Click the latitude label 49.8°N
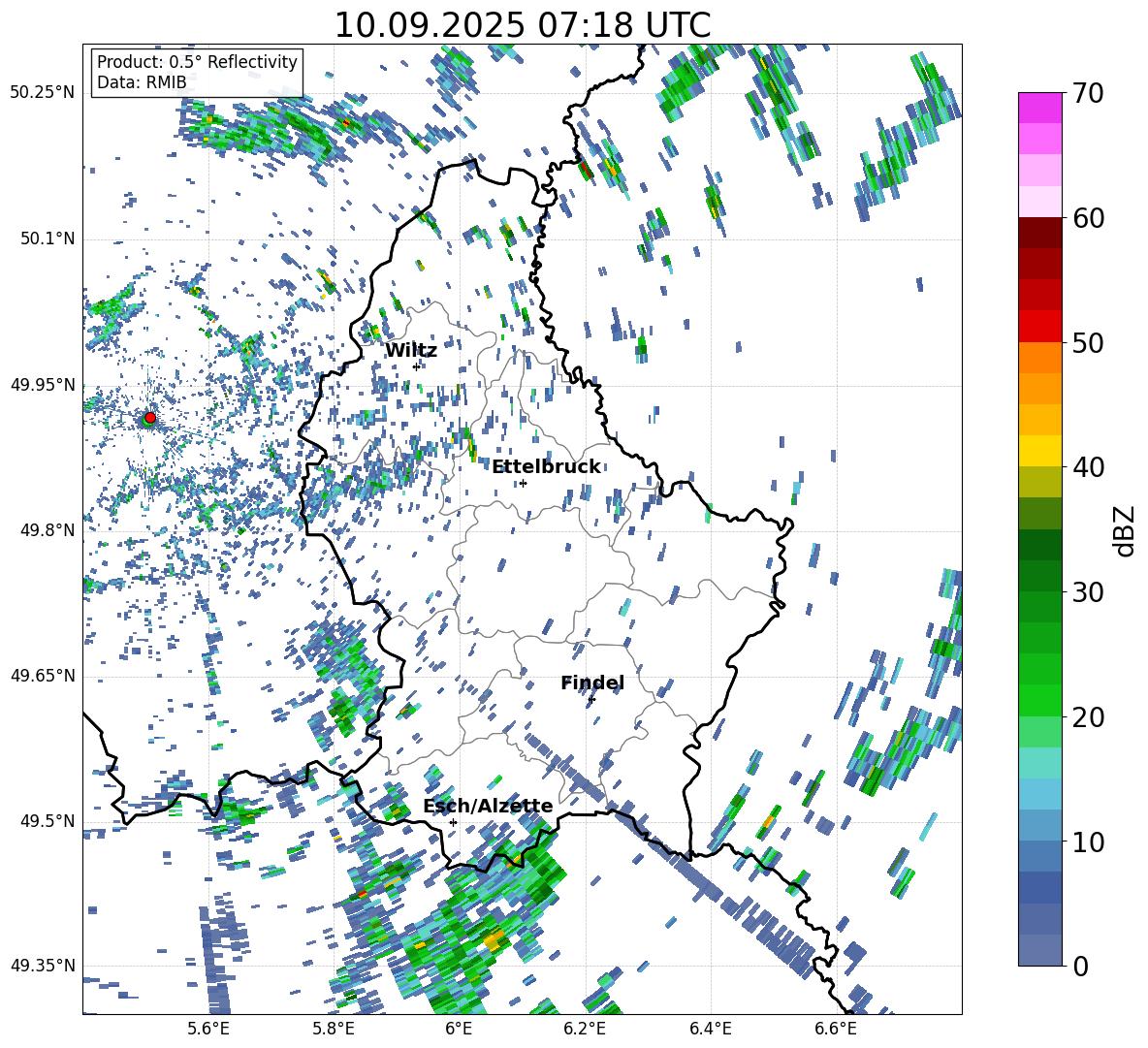The height and width of the screenshot is (1048, 1148). [x=47, y=530]
